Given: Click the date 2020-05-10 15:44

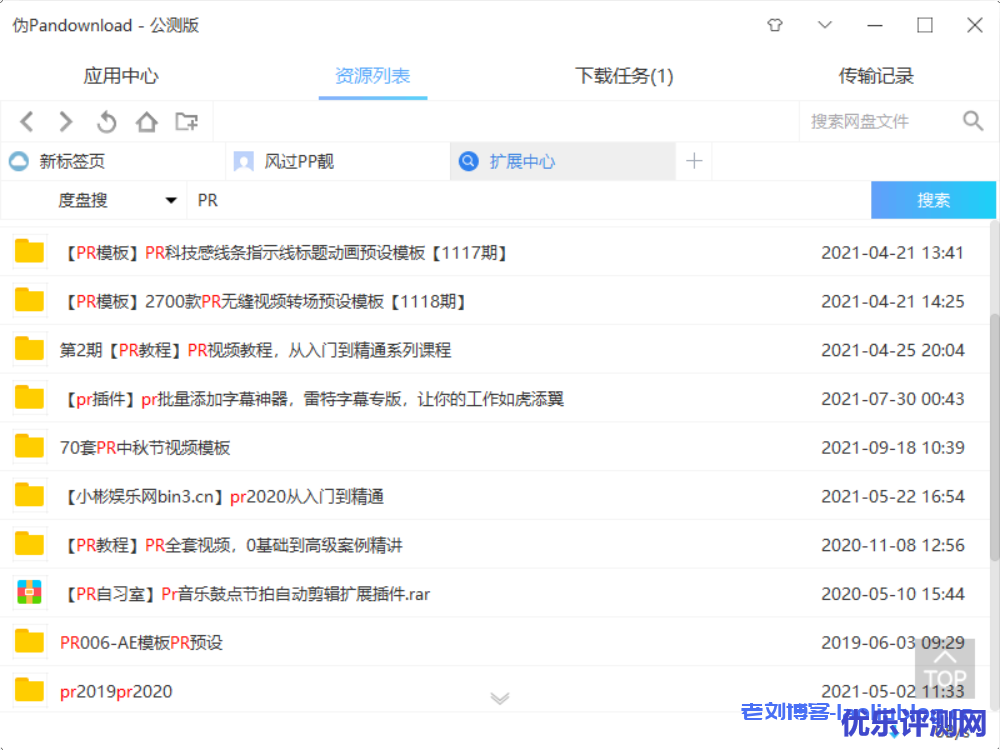Looking at the screenshot, I should 892,594.
